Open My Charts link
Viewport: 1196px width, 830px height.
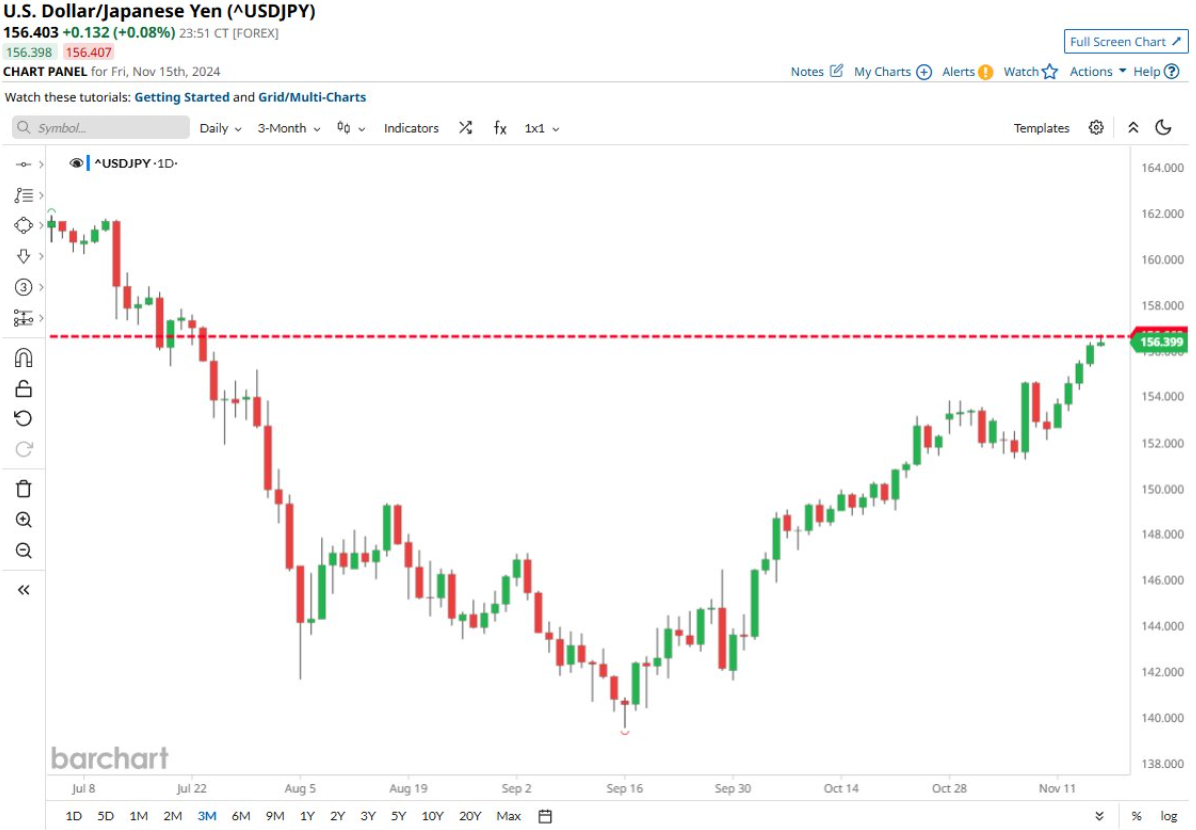(892, 71)
